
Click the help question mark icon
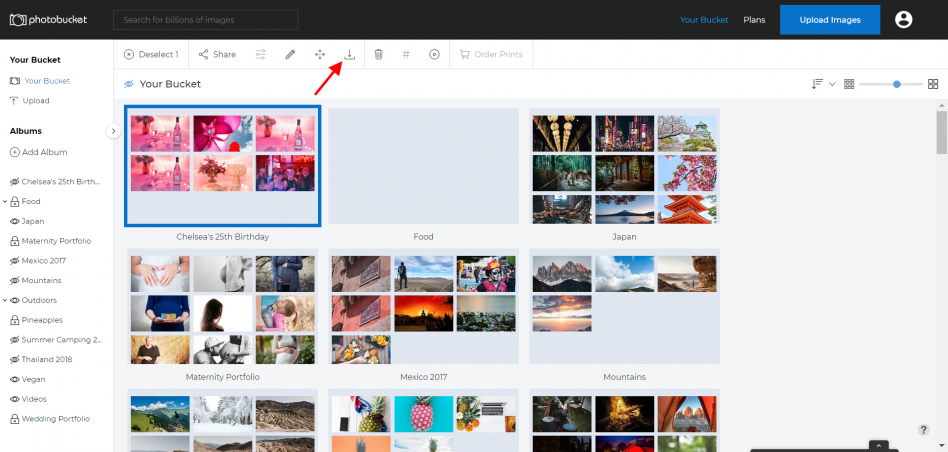pos(923,430)
